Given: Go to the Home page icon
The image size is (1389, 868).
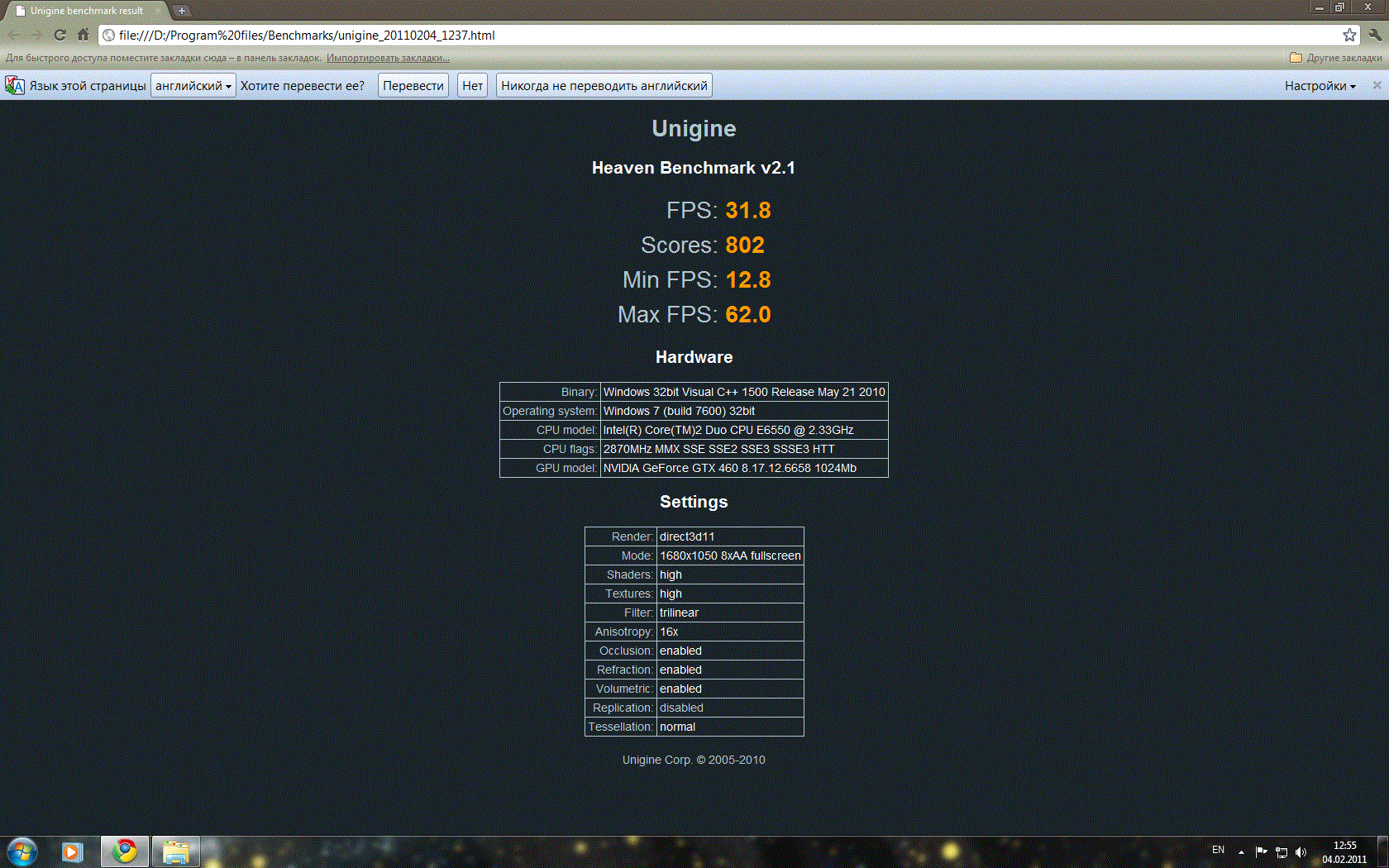Looking at the screenshot, I should tap(83, 35).
